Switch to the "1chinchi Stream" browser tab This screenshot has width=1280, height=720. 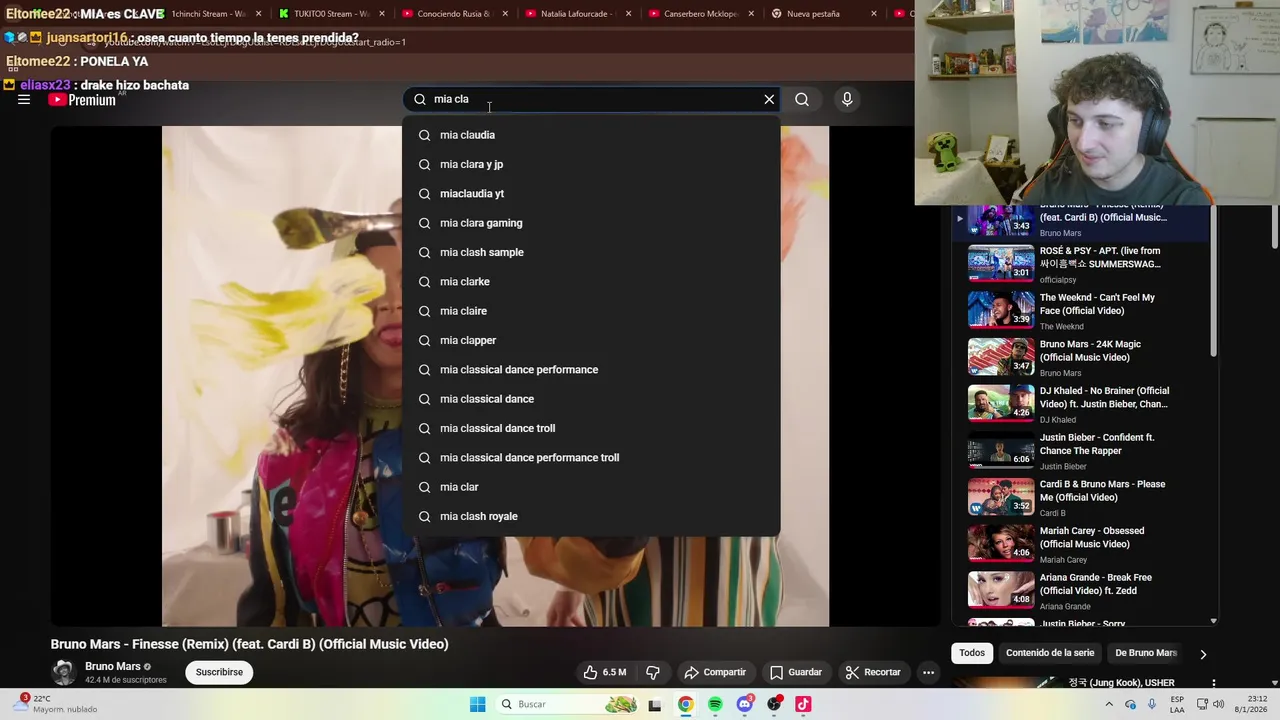(x=208, y=14)
